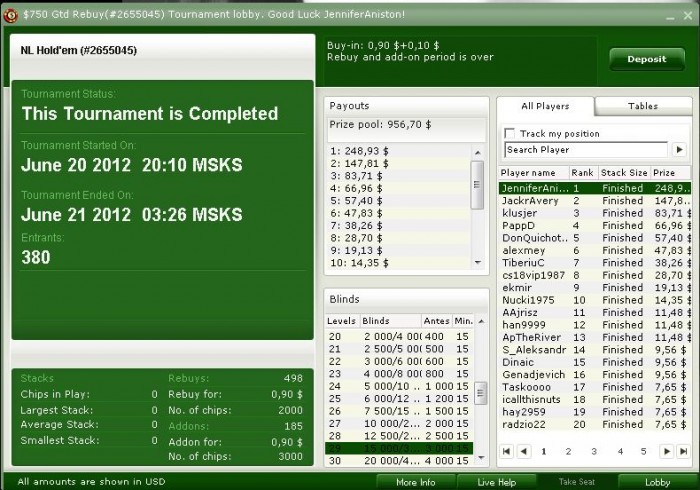Select player row PappD

(x=595, y=226)
